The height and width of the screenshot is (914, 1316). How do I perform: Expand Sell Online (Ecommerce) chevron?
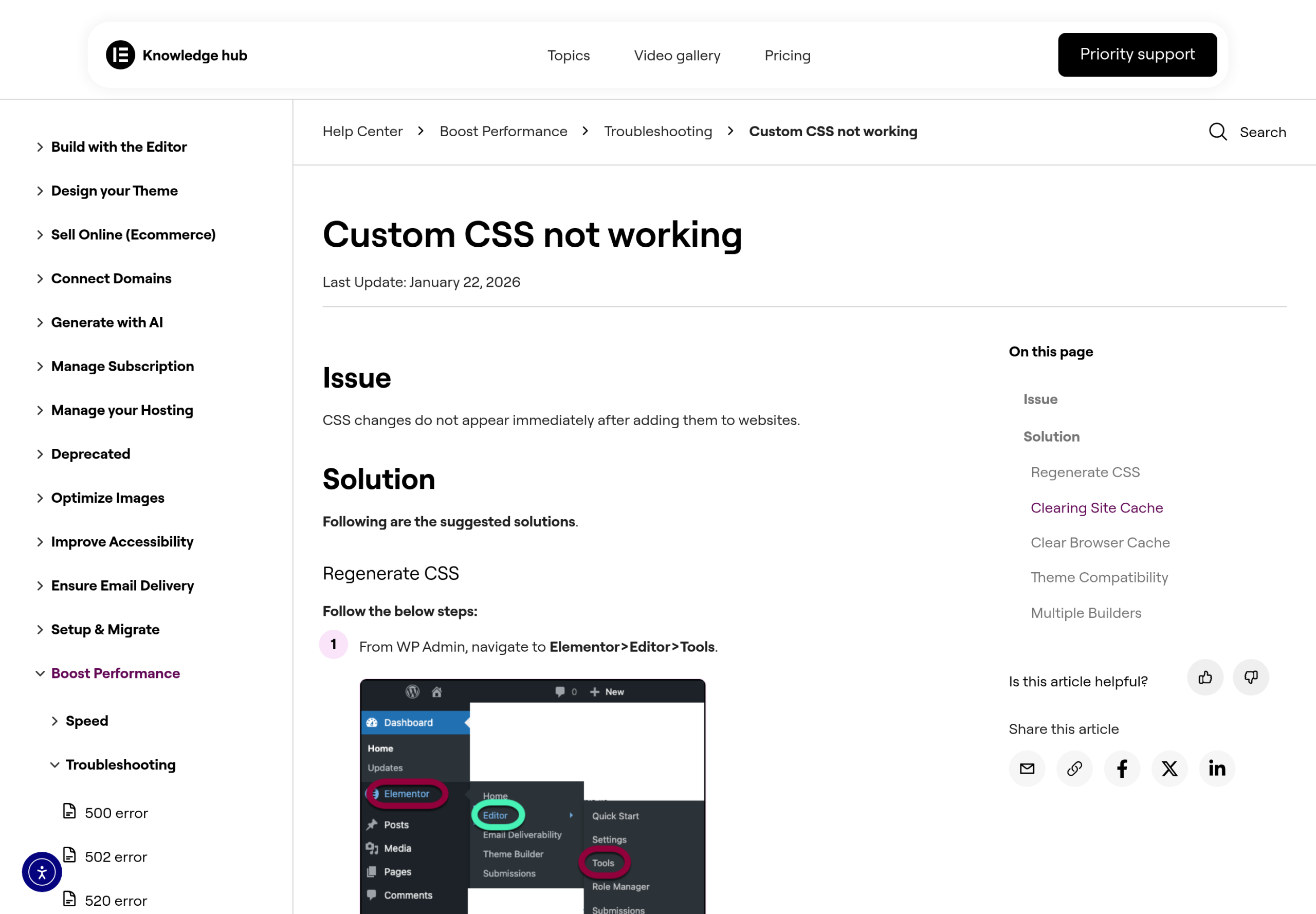click(x=40, y=235)
